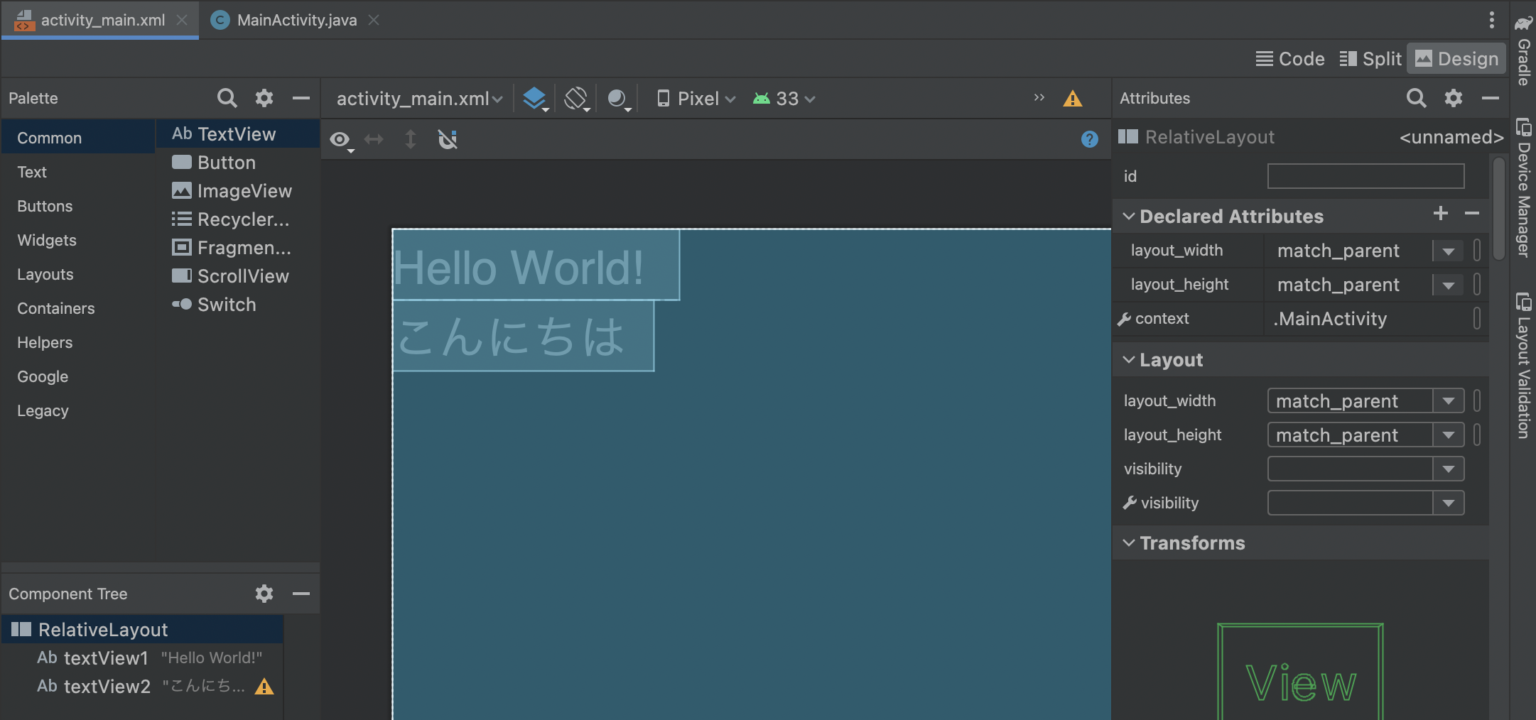Select the Buttons palette category
Image resolution: width=1536 pixels, height=720 pixels.
pyautogui.click(x=78, y=206)
